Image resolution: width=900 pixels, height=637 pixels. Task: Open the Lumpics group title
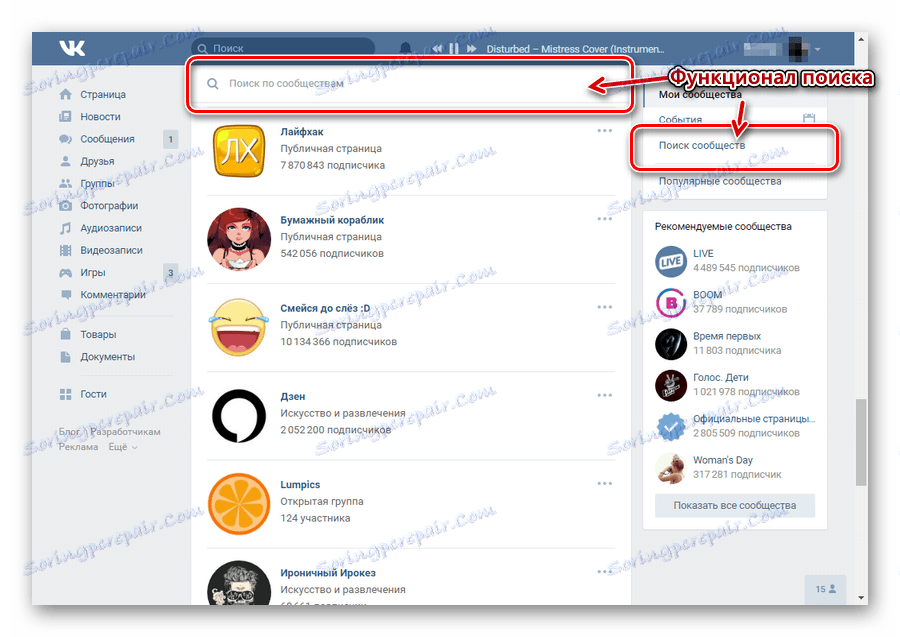point(300,485)
